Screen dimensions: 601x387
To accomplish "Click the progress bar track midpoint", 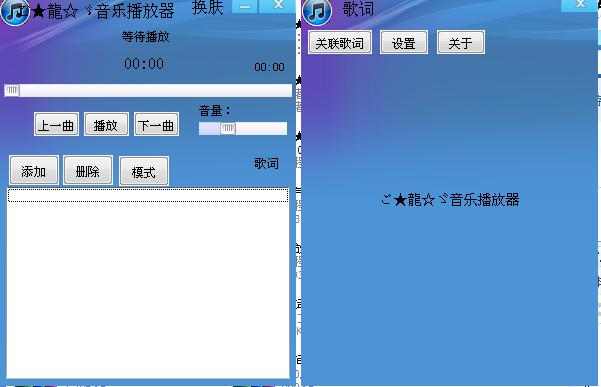I will click(x=148, y=90).
